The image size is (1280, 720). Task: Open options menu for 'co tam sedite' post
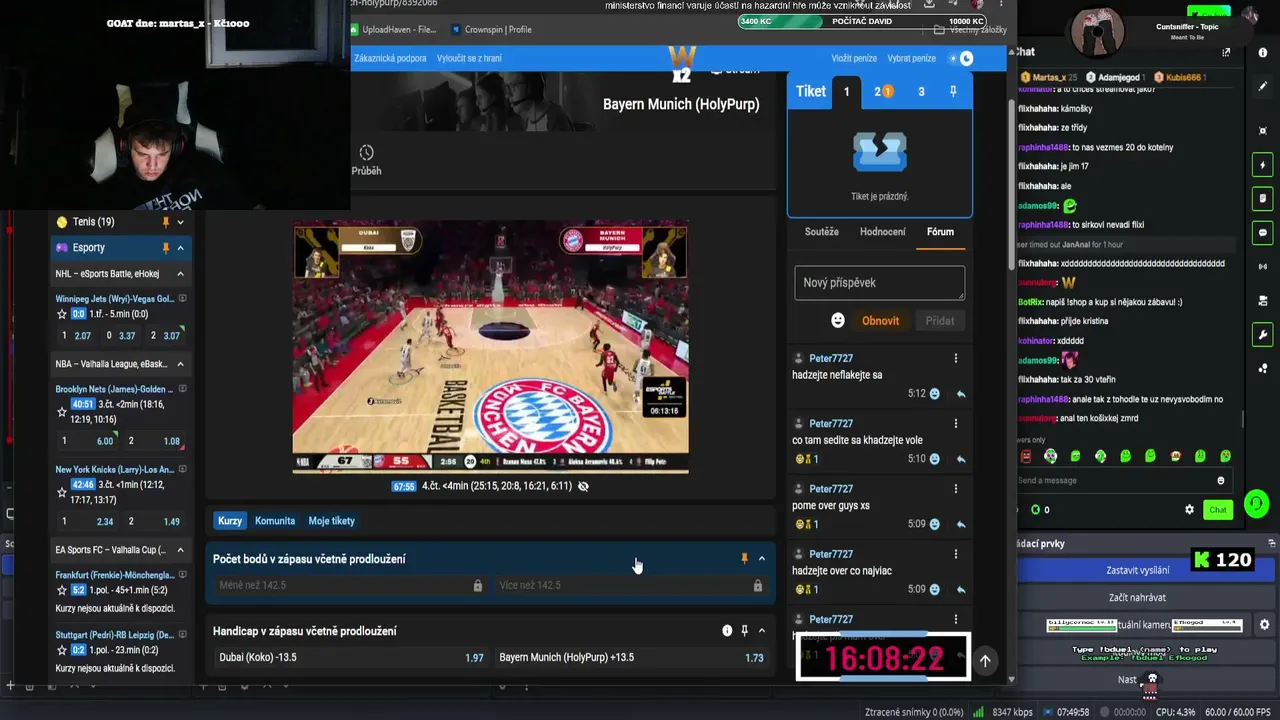click(x=955, y=423)
